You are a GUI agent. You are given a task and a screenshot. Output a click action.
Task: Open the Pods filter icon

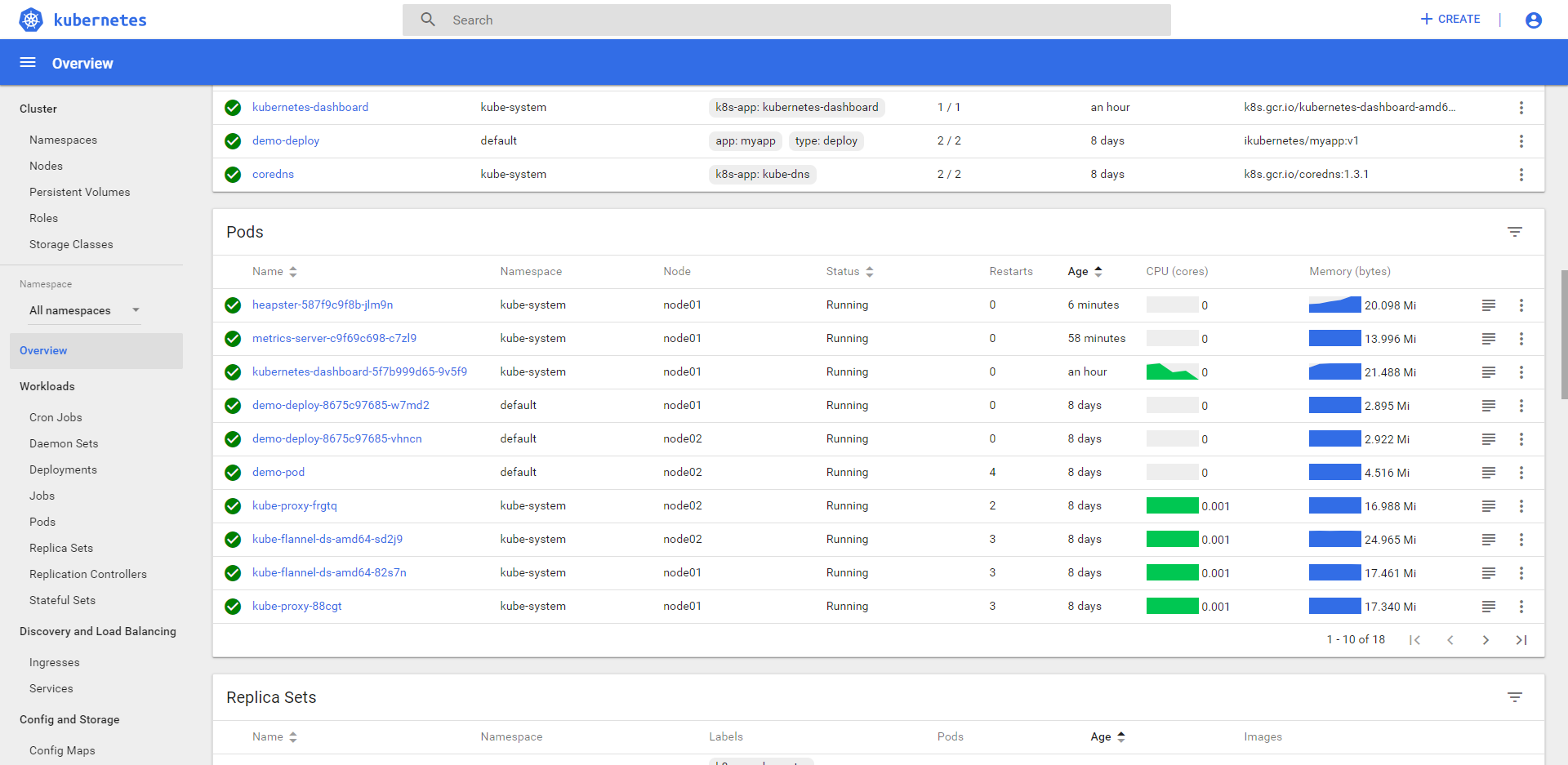pos(1515,232)
